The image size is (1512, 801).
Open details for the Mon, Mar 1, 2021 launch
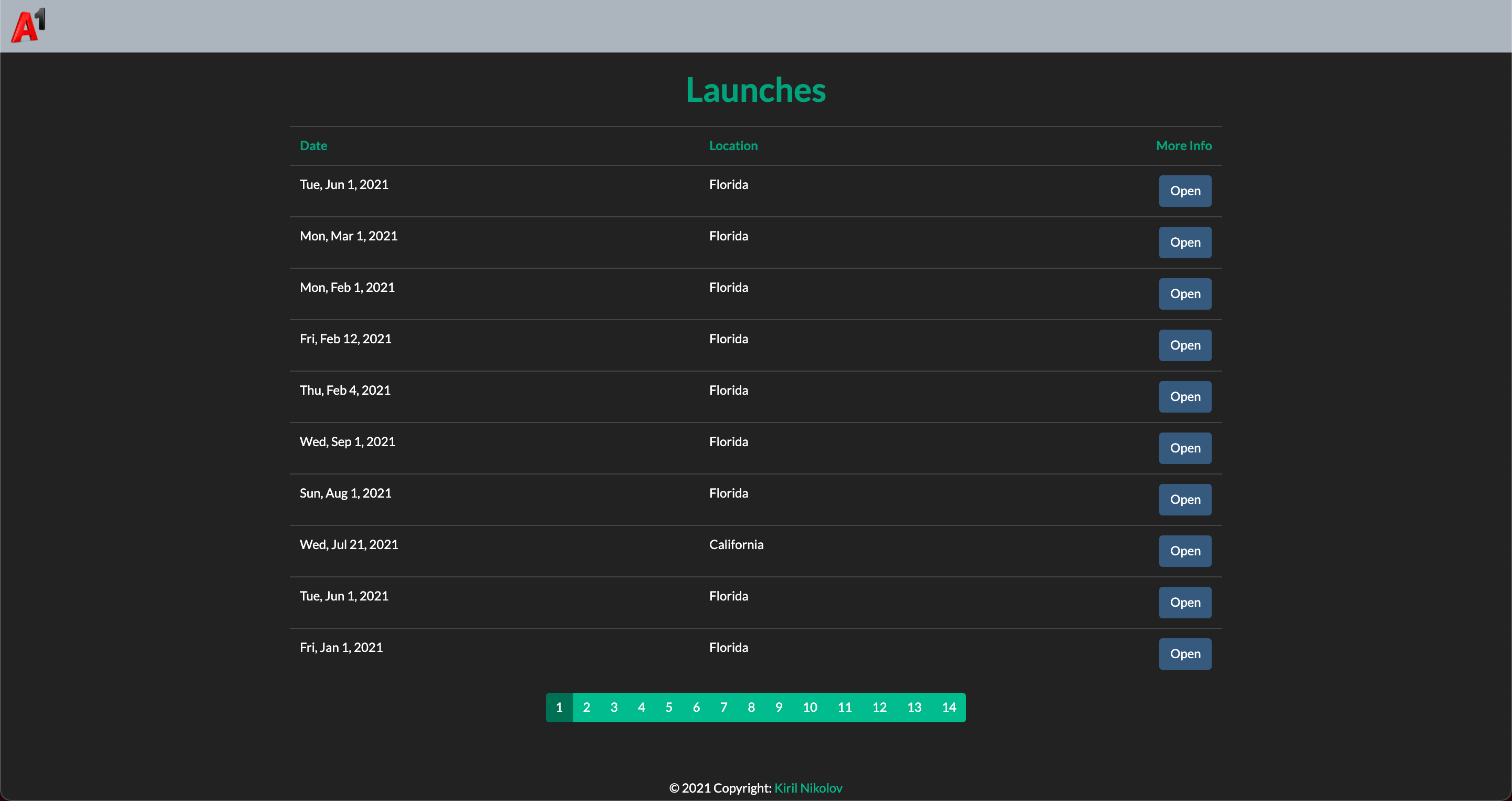[x=1184, y=242]
